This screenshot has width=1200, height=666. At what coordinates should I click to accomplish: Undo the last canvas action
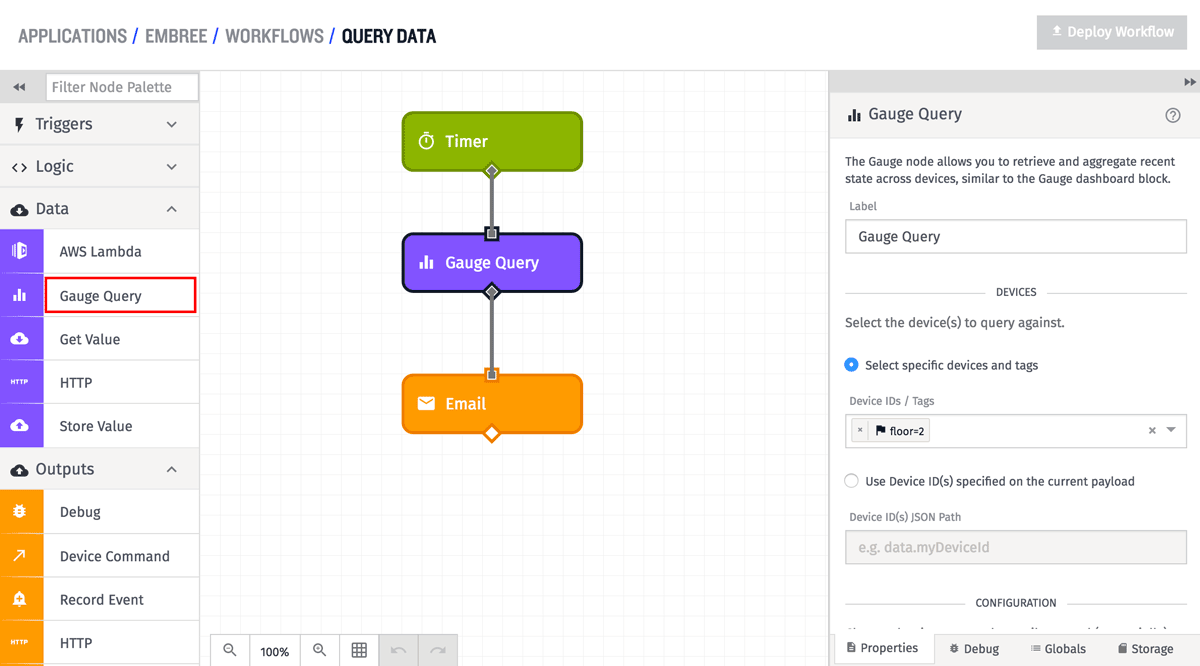click(x=398, y=650)
